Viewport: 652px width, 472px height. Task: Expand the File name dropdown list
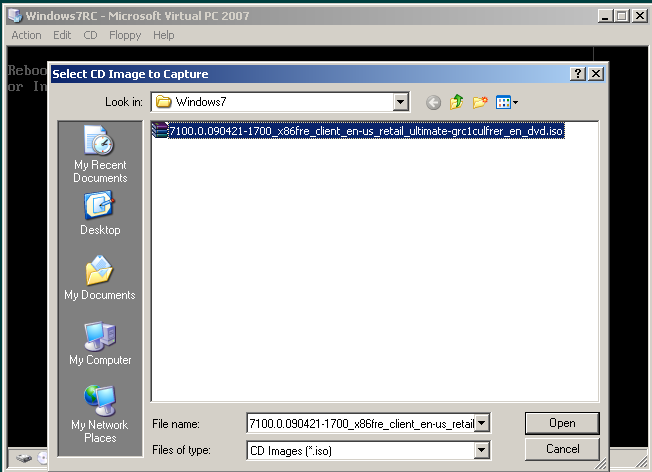(482, 424)
